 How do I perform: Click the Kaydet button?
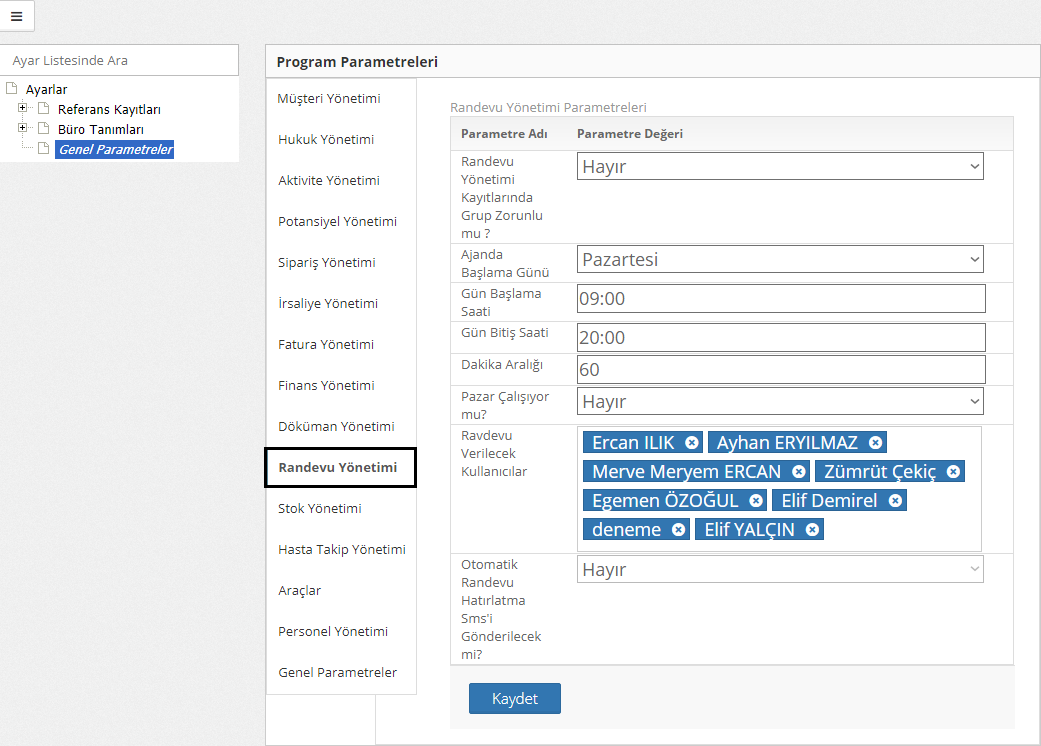click(x=514, y=698)
